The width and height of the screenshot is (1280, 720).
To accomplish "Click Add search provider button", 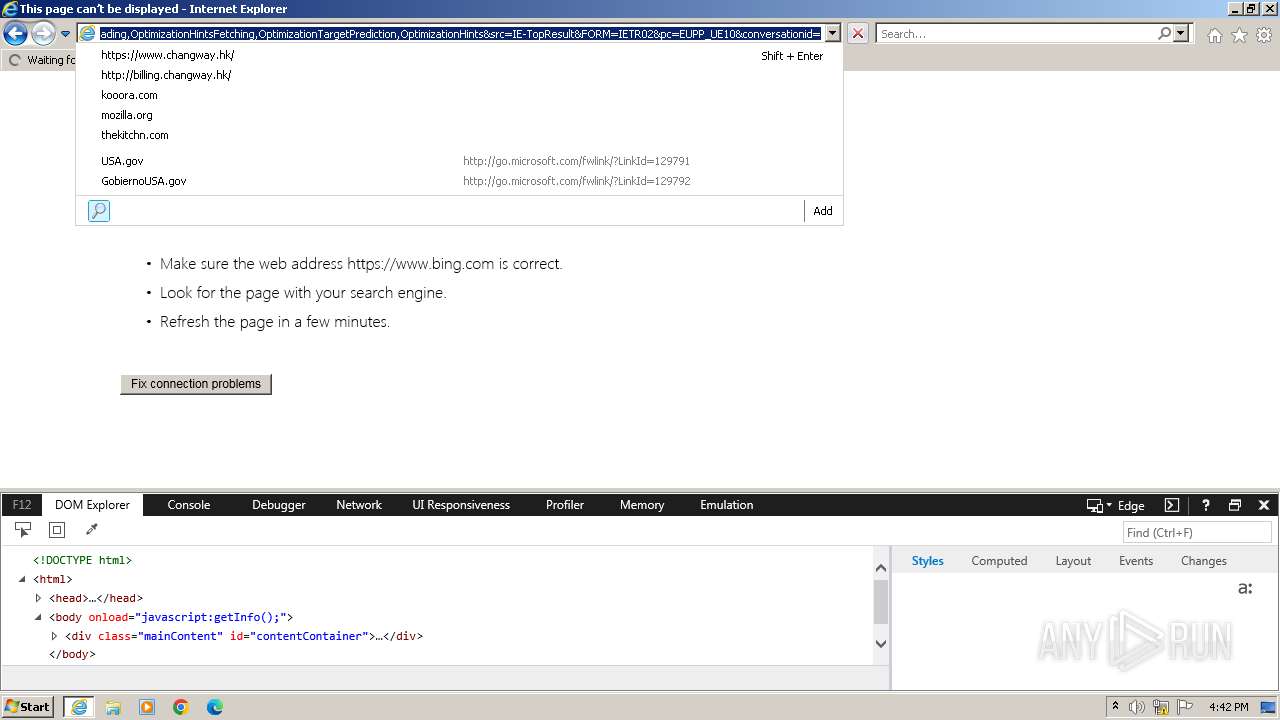I will [823, 211].
